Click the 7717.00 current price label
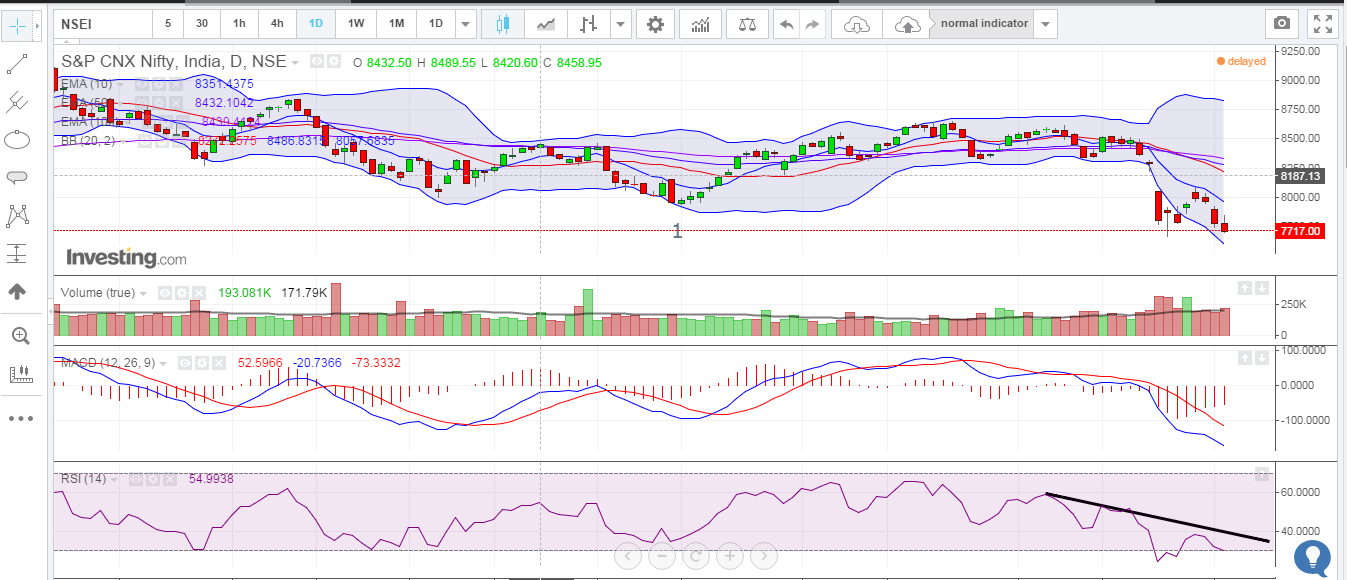1347x580 pixels. pos(1300,231)
